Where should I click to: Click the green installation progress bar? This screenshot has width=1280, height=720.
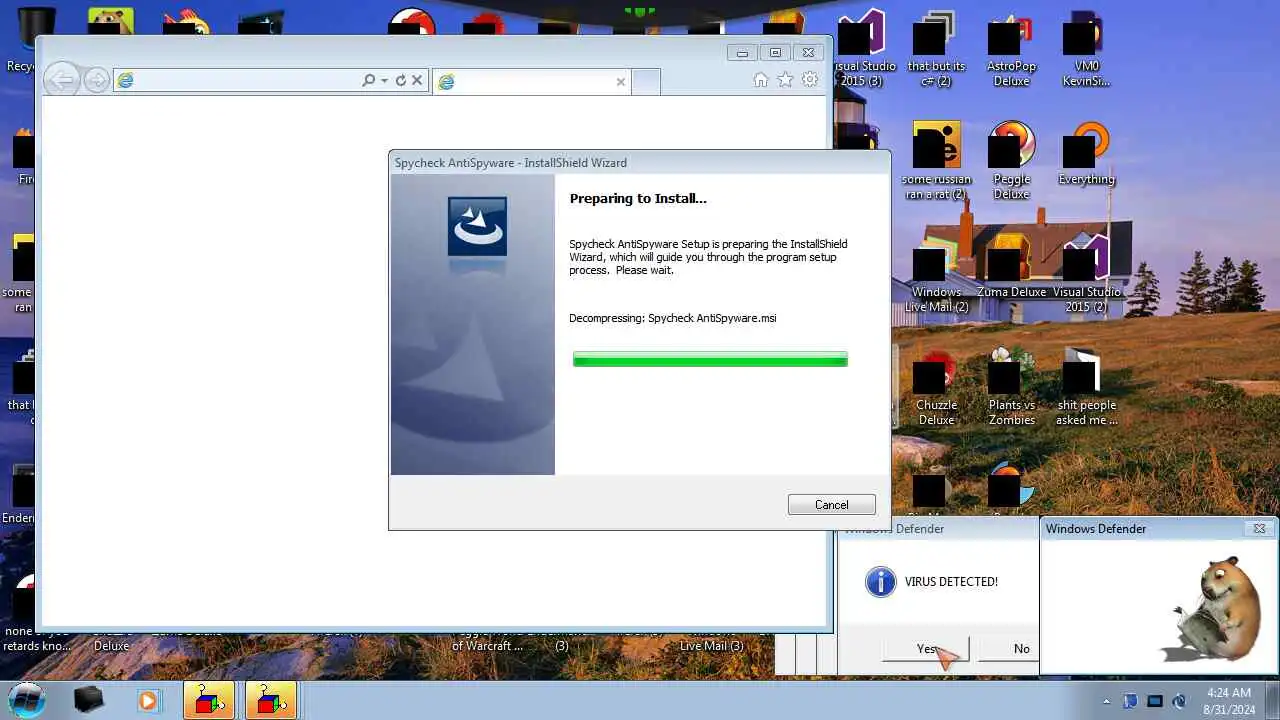point(710,359)
